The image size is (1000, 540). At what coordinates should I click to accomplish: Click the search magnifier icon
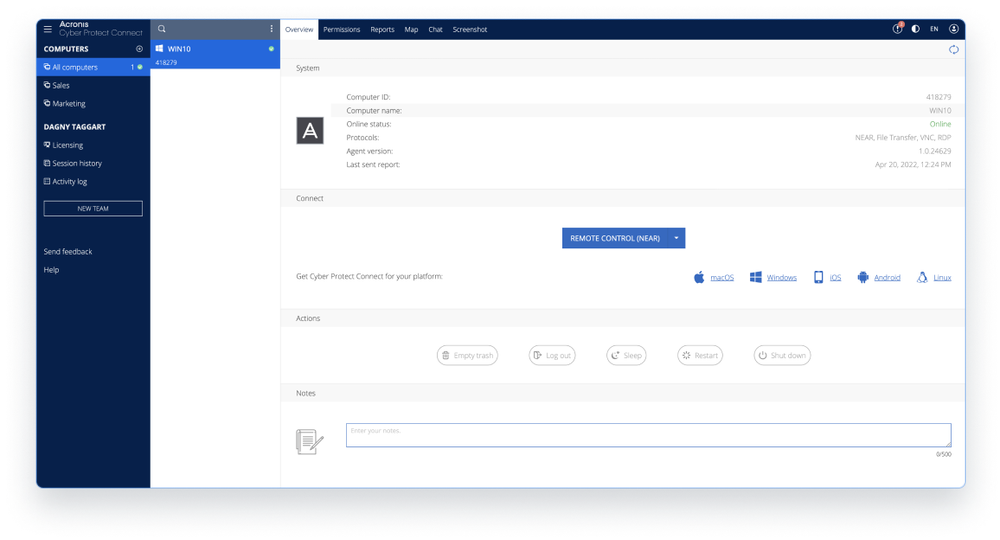tap(161, 29)
